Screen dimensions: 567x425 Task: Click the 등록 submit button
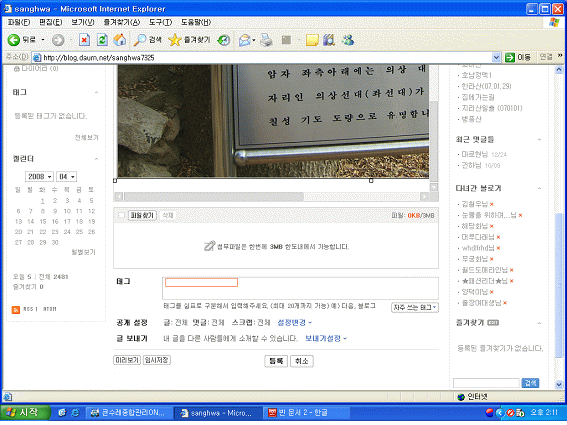pyautogui.click(x=276, y=361)
